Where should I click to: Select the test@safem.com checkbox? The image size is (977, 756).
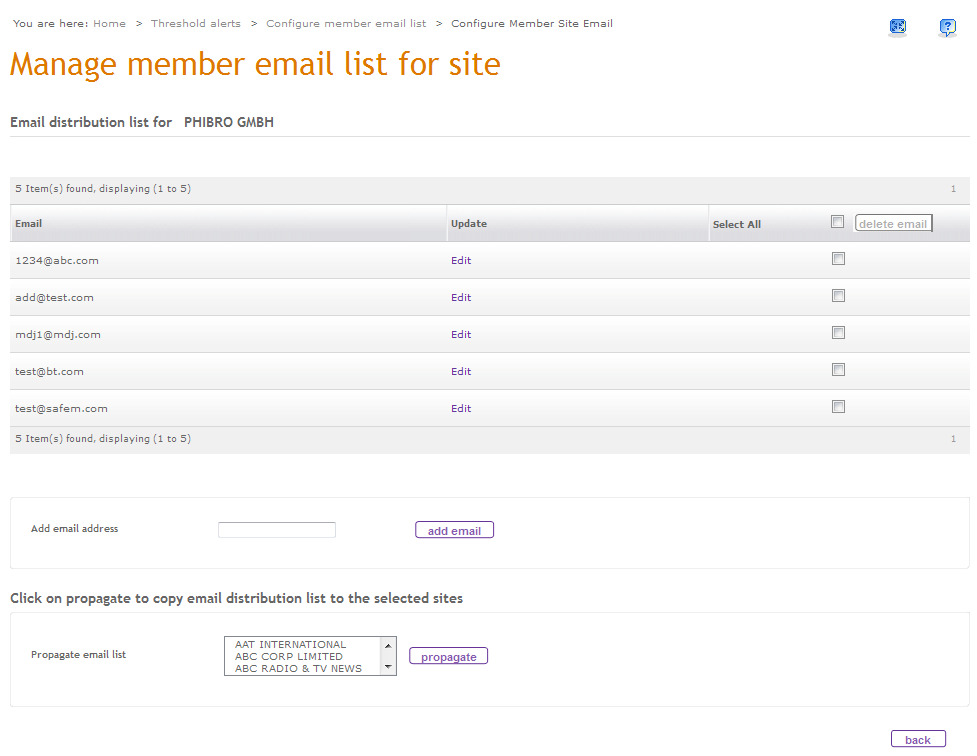click(x=838, y=407)
